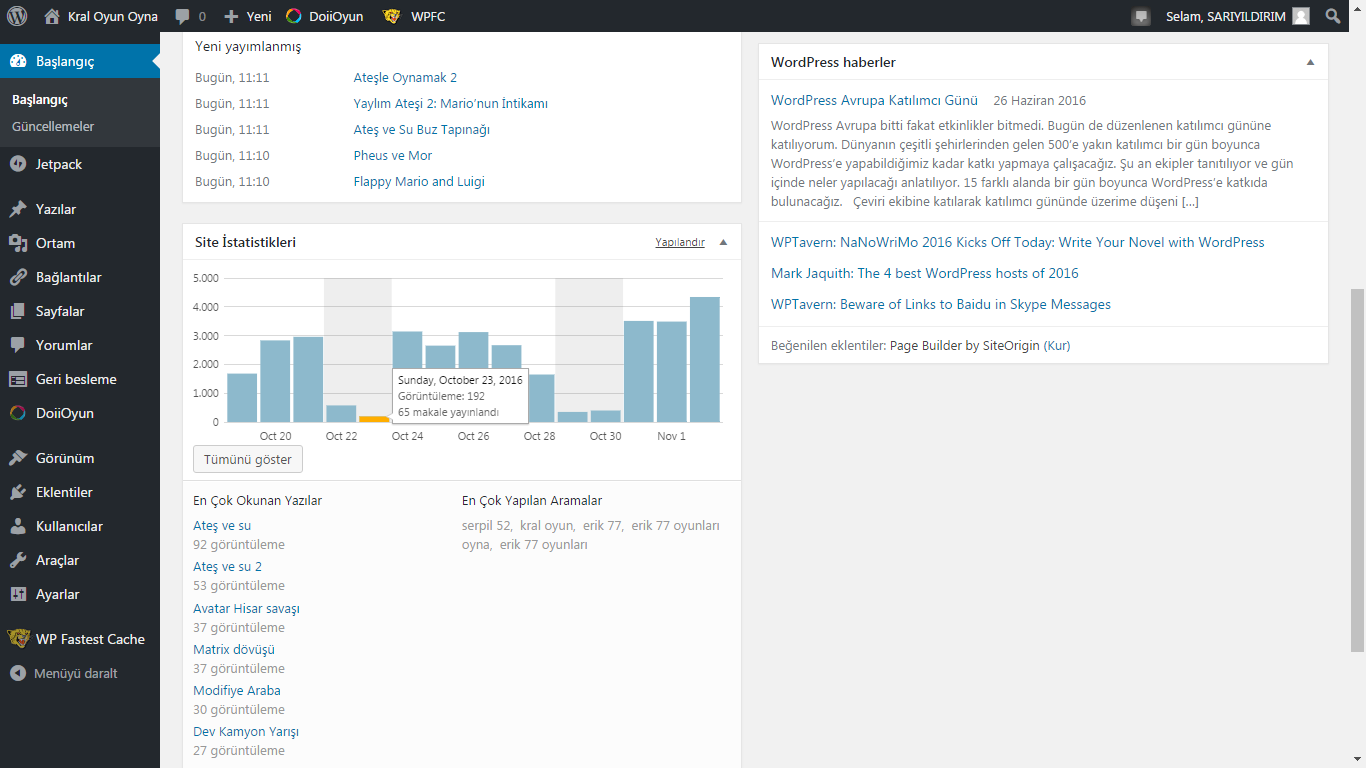This screenshot has width=1366, height=768.
Task: Click the Sayfalar pages icon
Action: [x=18, y=311]
